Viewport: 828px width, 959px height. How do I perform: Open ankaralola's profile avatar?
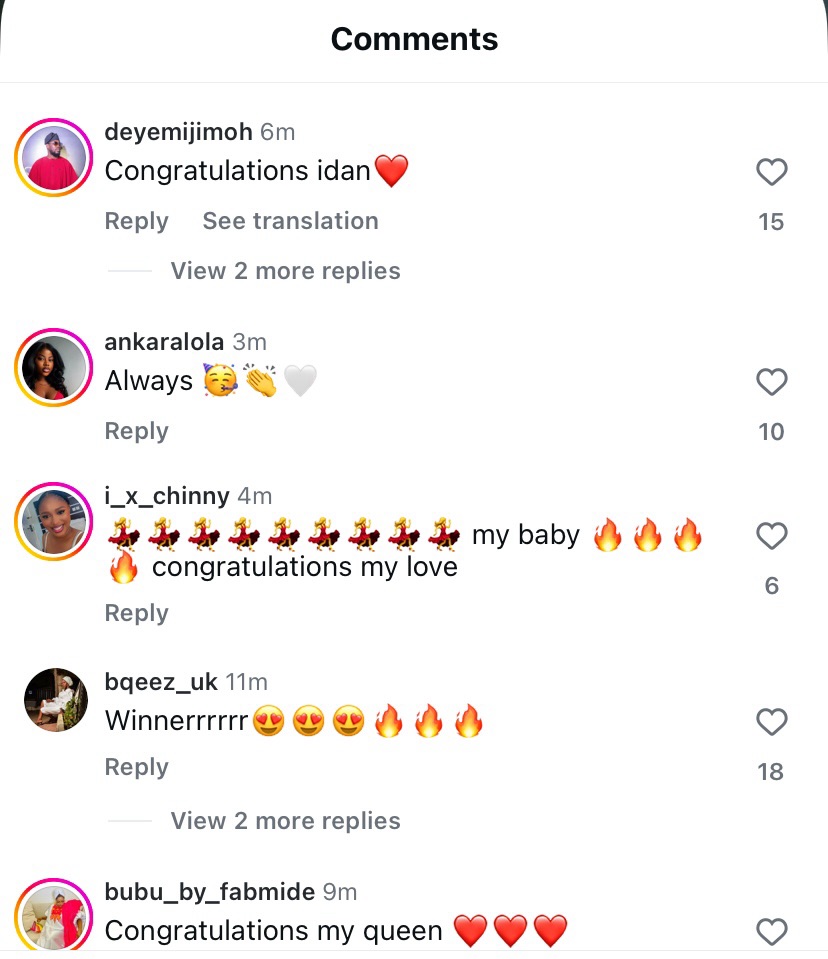point(54,367)
